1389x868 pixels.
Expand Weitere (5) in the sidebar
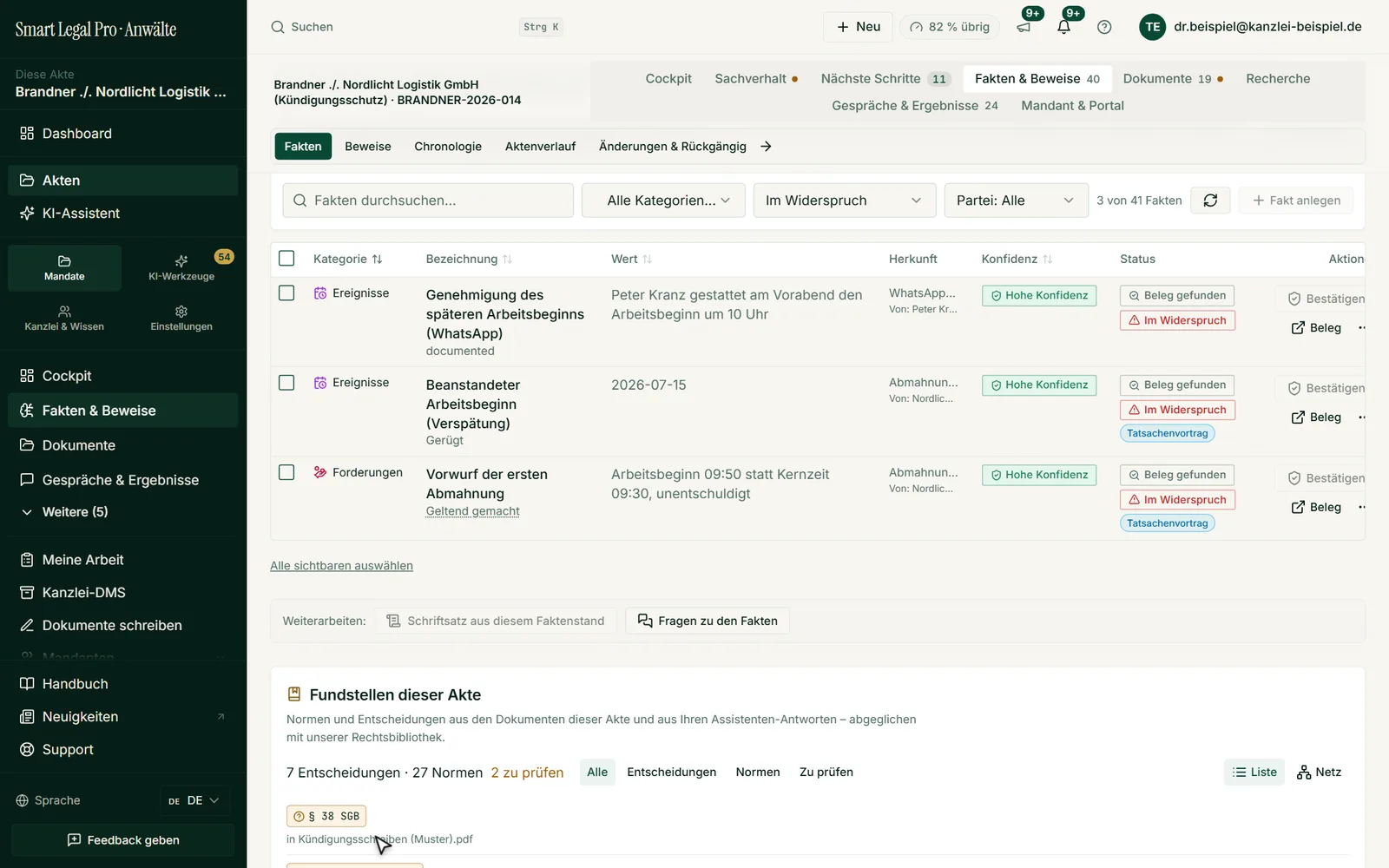123,512
